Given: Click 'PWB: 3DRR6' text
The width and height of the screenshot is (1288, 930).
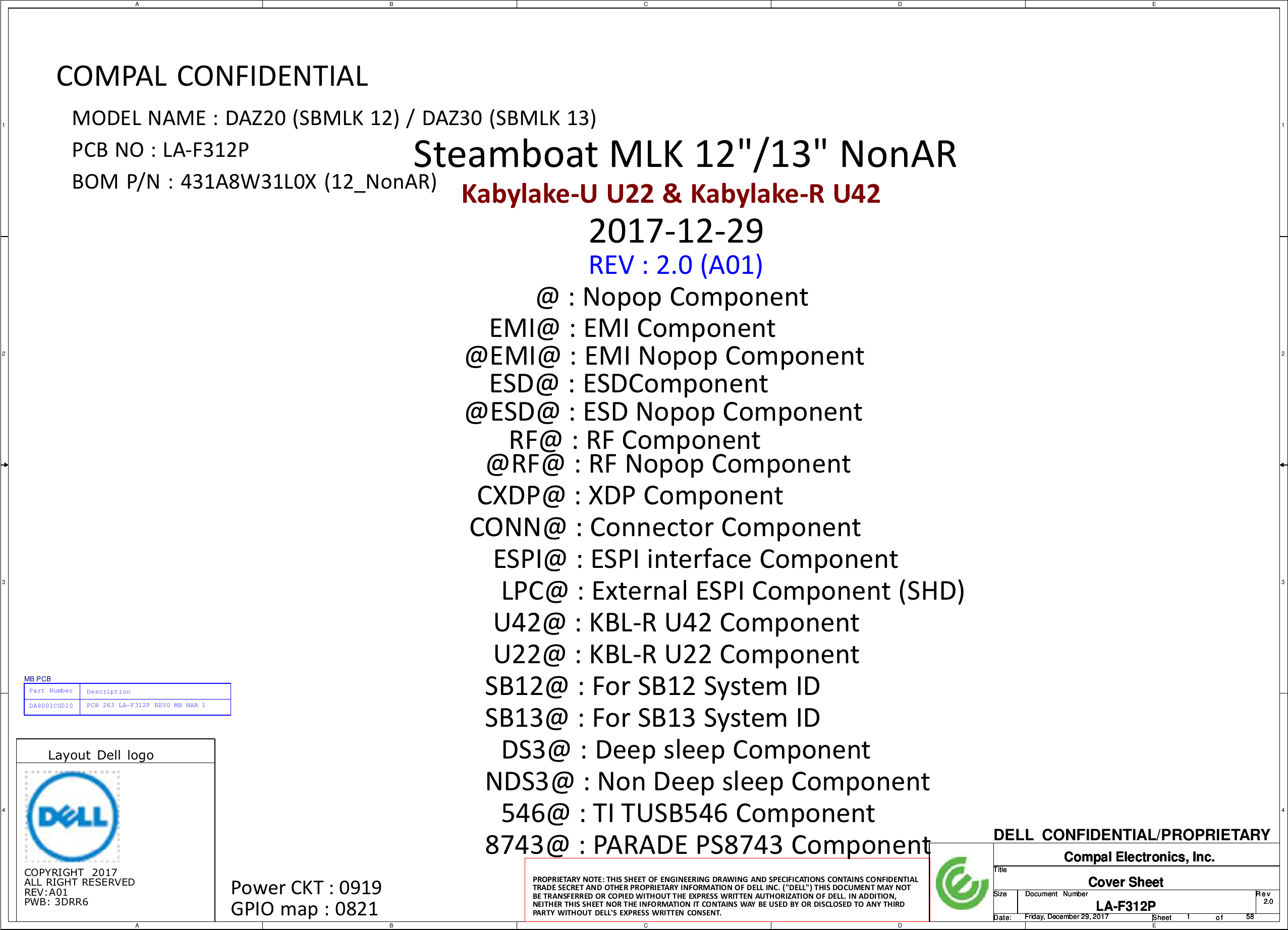Looking at the screenshot, I should (x=56, y=902).
